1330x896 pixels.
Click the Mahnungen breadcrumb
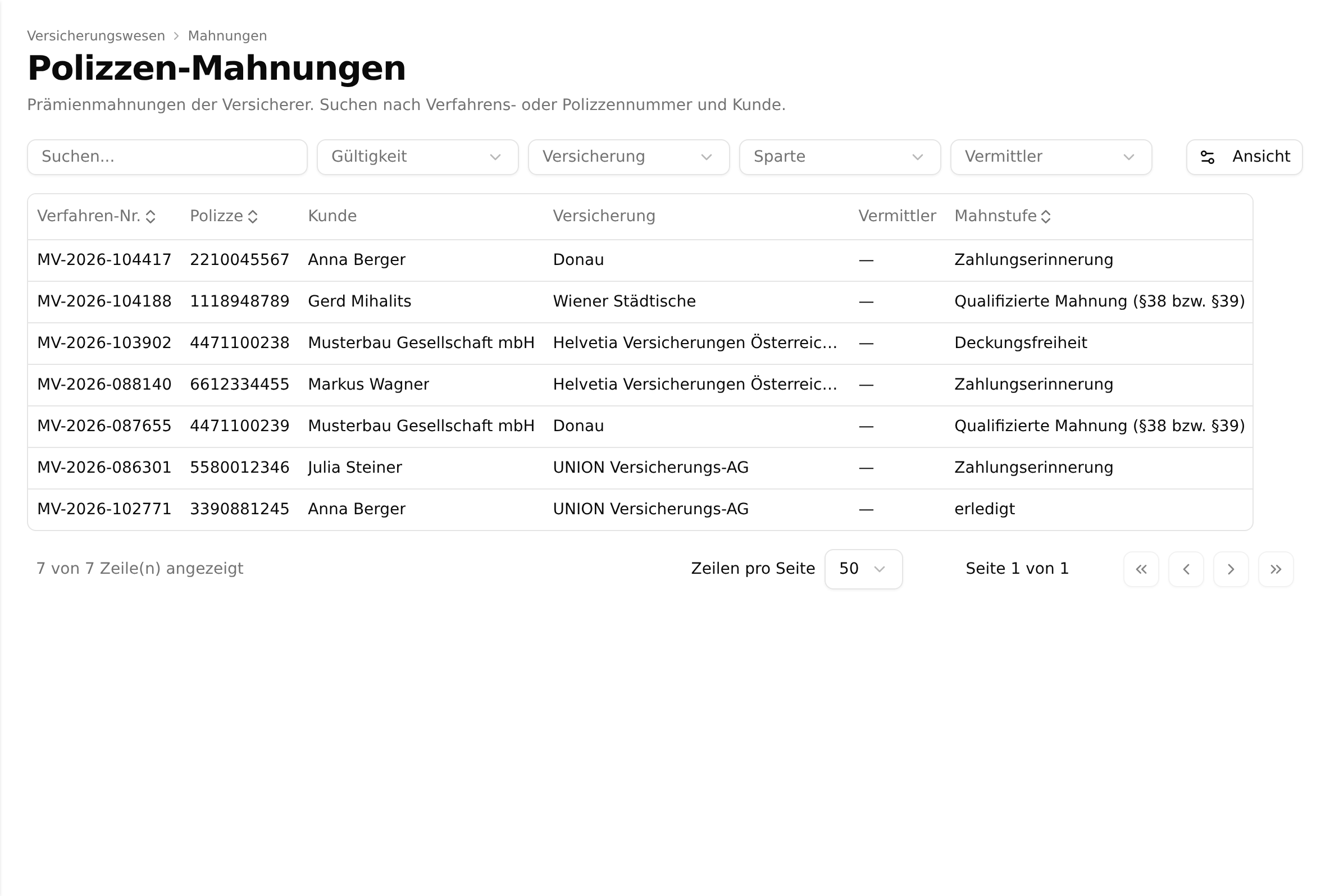pyautogui.click(x=227, y=36)
